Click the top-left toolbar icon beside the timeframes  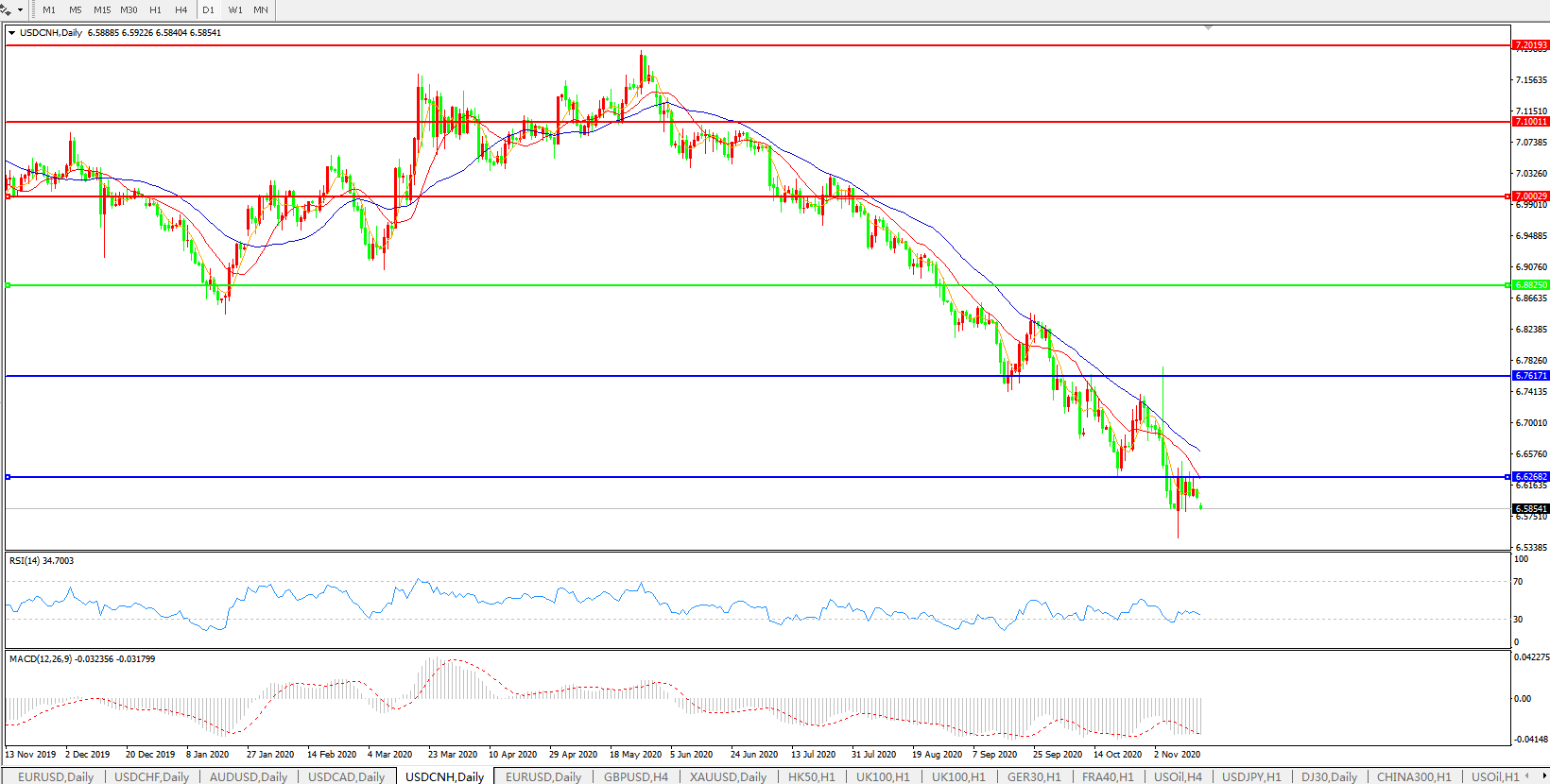click(7, 10)
